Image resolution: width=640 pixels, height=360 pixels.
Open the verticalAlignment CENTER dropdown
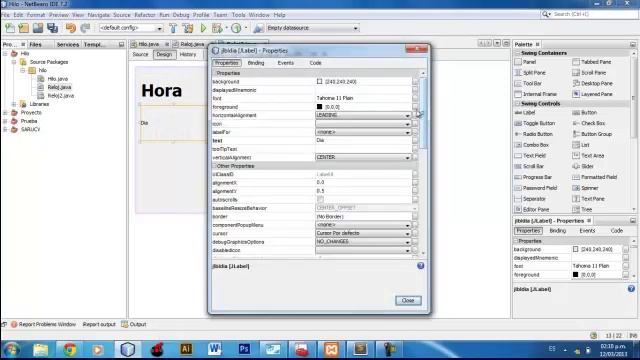[407, 158]
